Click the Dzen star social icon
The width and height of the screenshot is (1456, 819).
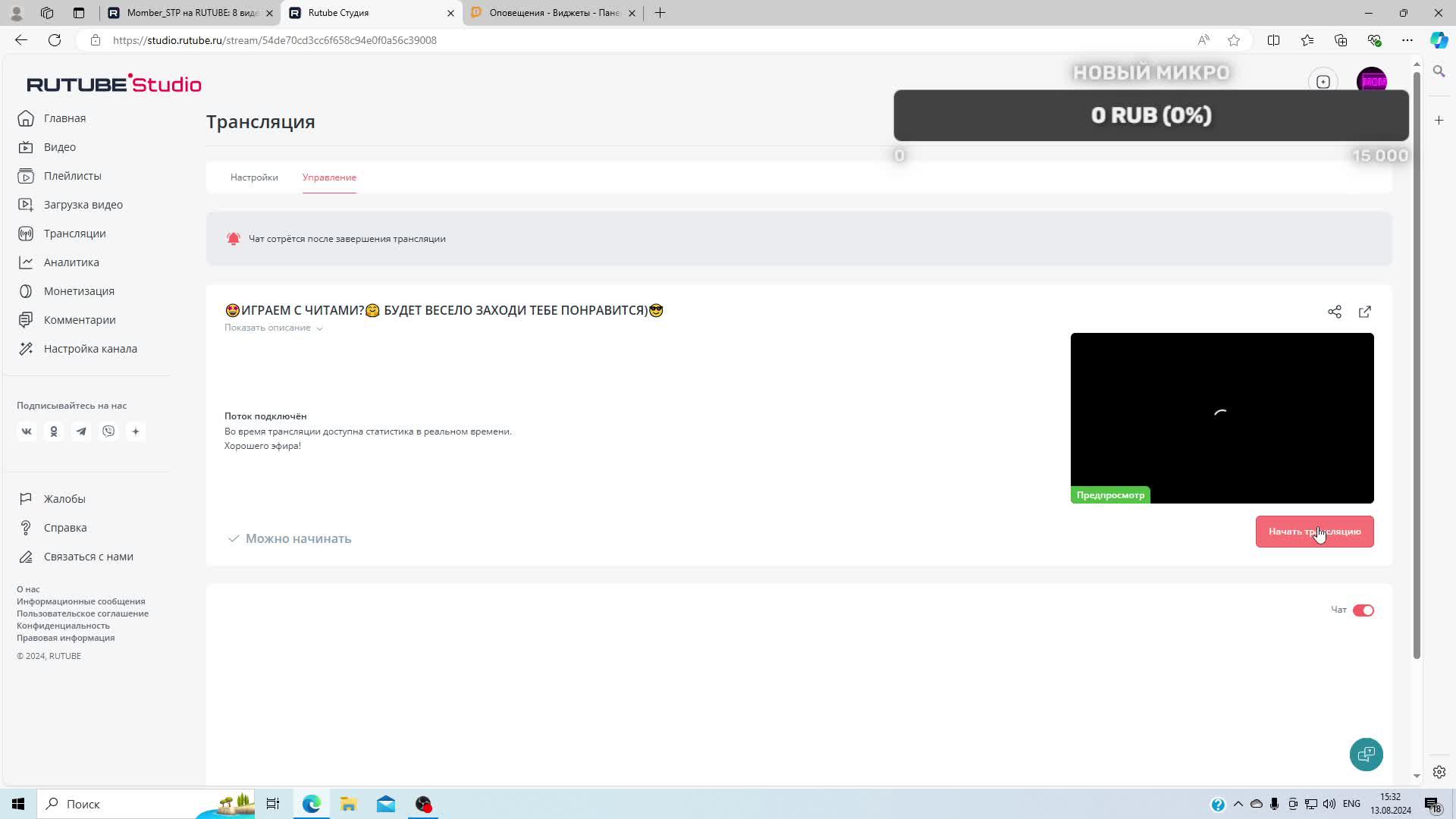(x=136, y=431)
